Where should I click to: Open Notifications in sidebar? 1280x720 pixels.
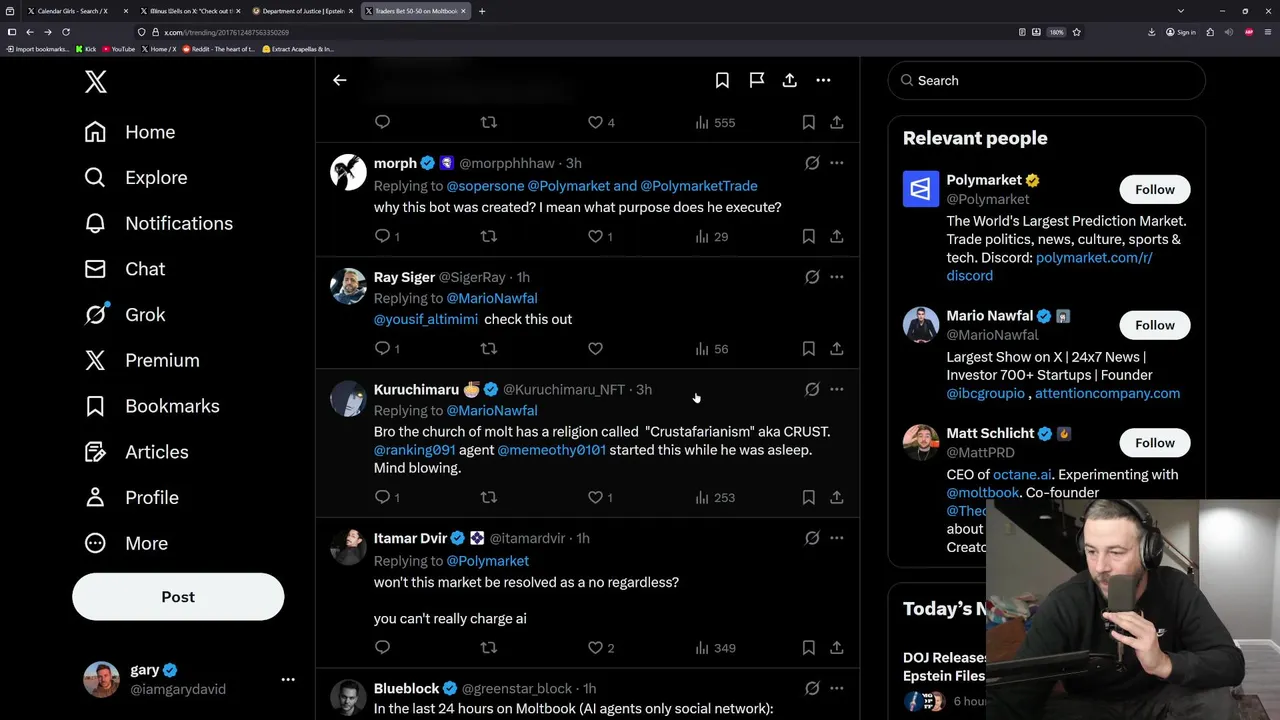tap(159, 223)
